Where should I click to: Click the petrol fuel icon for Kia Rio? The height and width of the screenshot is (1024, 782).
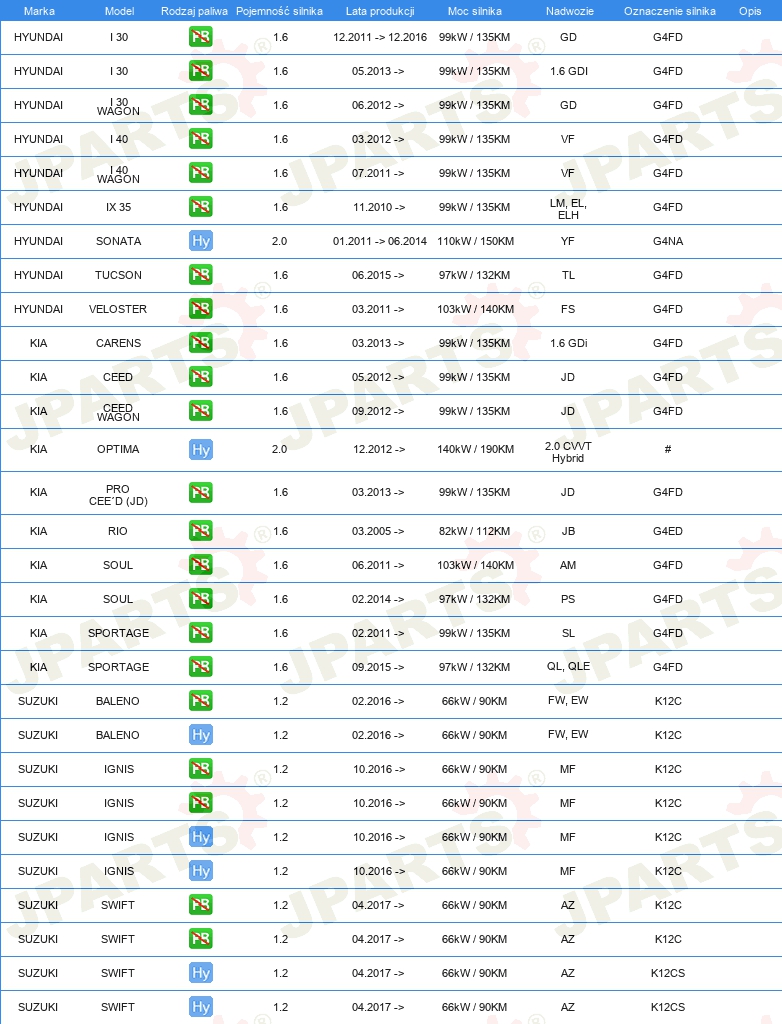(201, 531)
